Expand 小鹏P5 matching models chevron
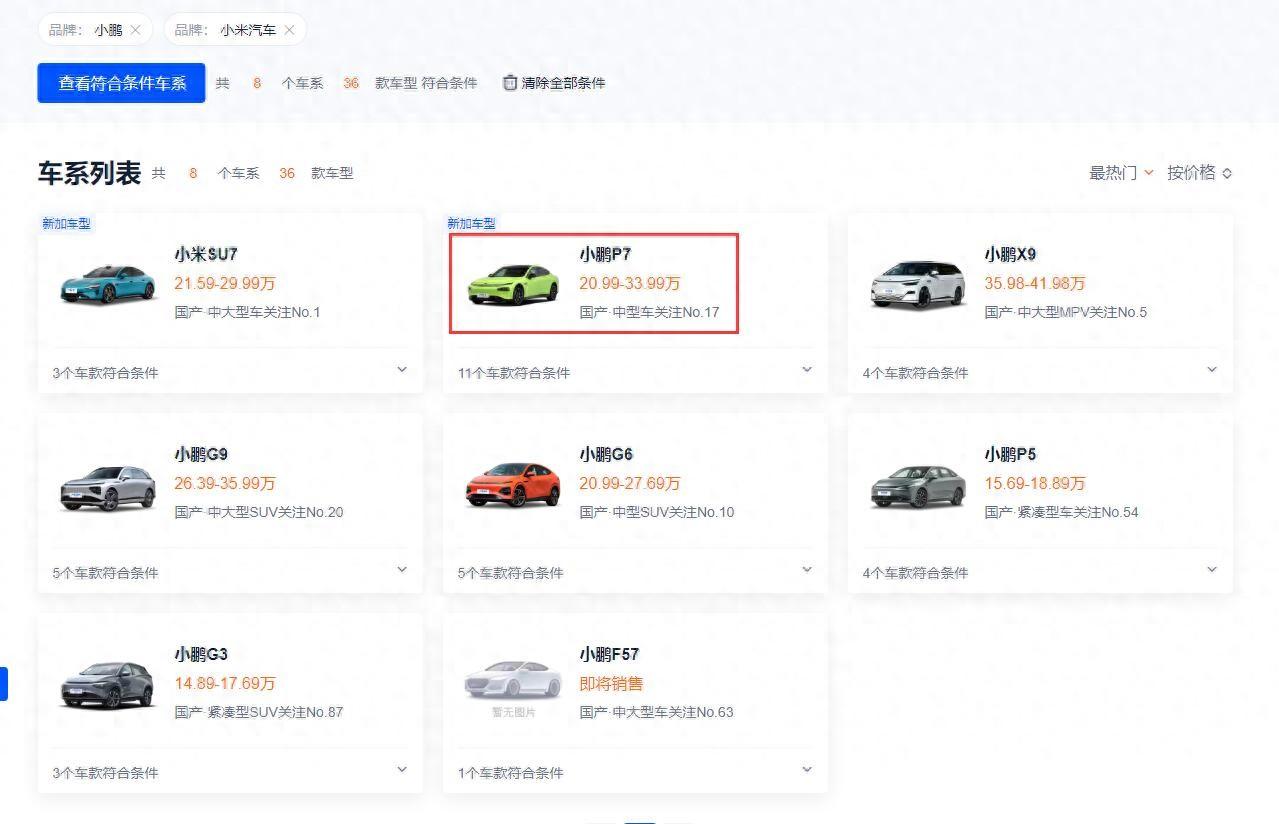The image size is (1279, 824). click(1212, 569)
